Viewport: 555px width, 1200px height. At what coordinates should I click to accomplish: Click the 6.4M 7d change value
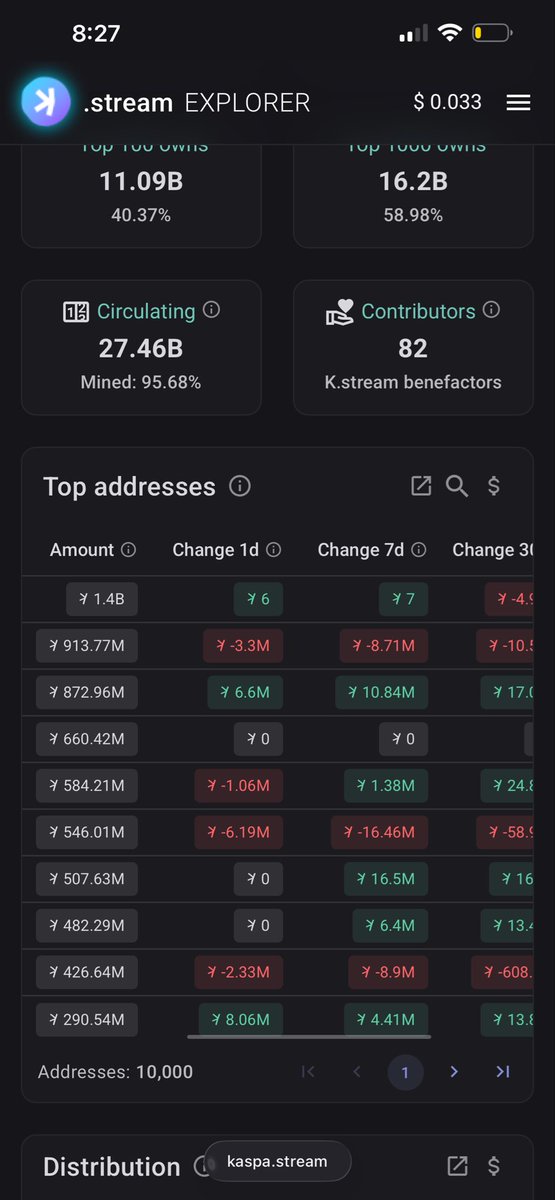(x=391, y=926)
